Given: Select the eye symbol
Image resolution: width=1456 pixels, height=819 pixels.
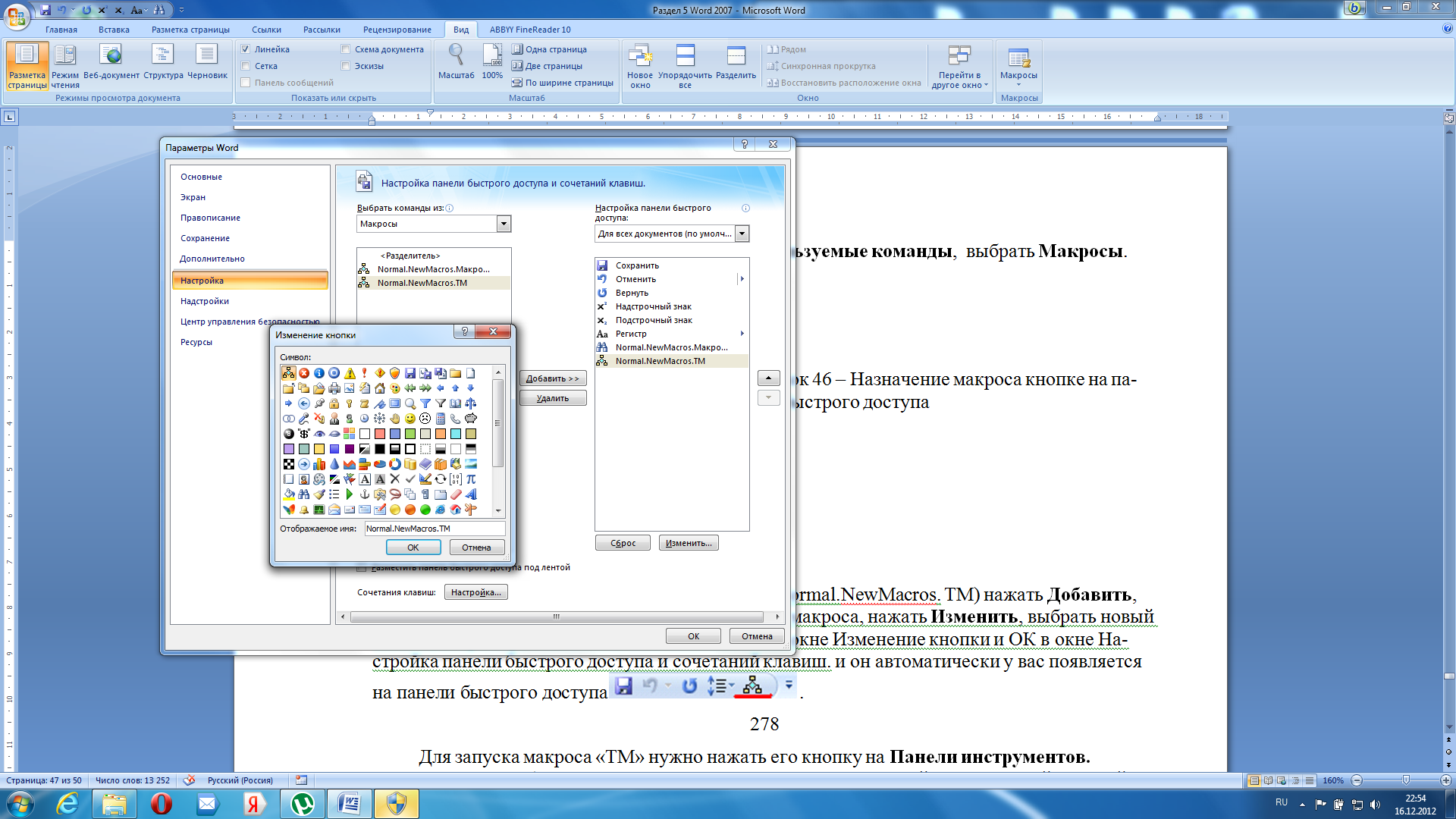Looking at the screenshot, I should tap(319, 434).
